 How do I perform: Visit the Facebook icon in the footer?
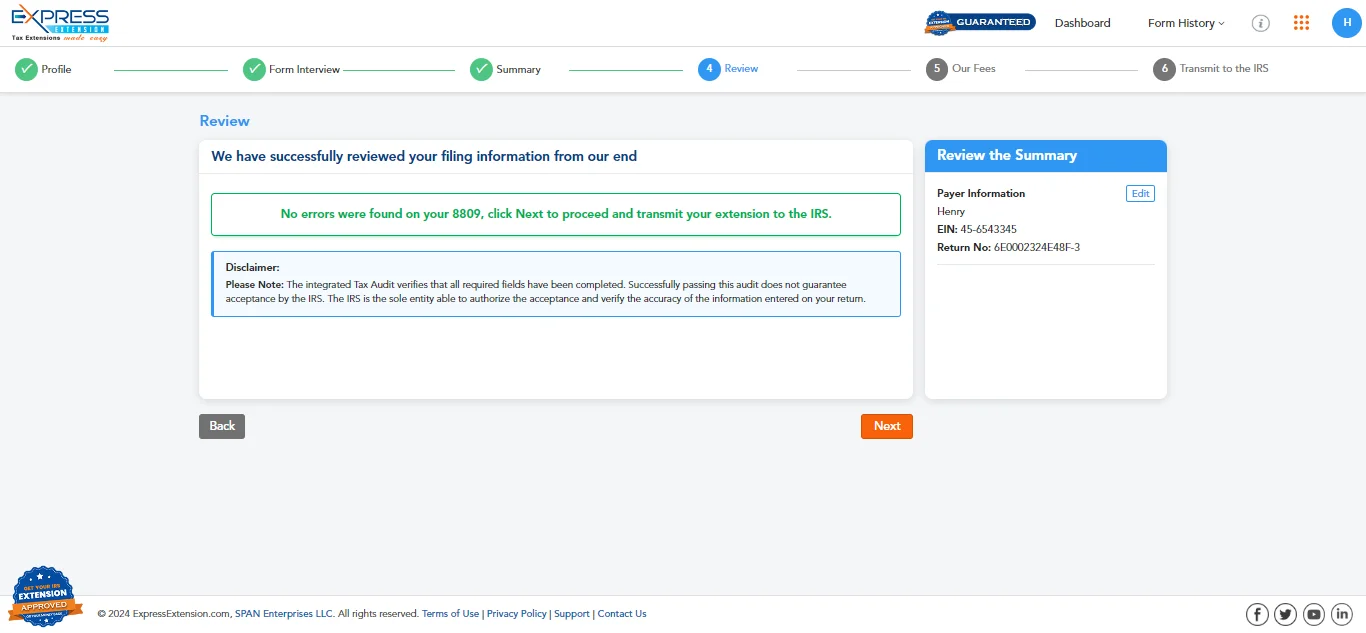tap(1257, 613)
